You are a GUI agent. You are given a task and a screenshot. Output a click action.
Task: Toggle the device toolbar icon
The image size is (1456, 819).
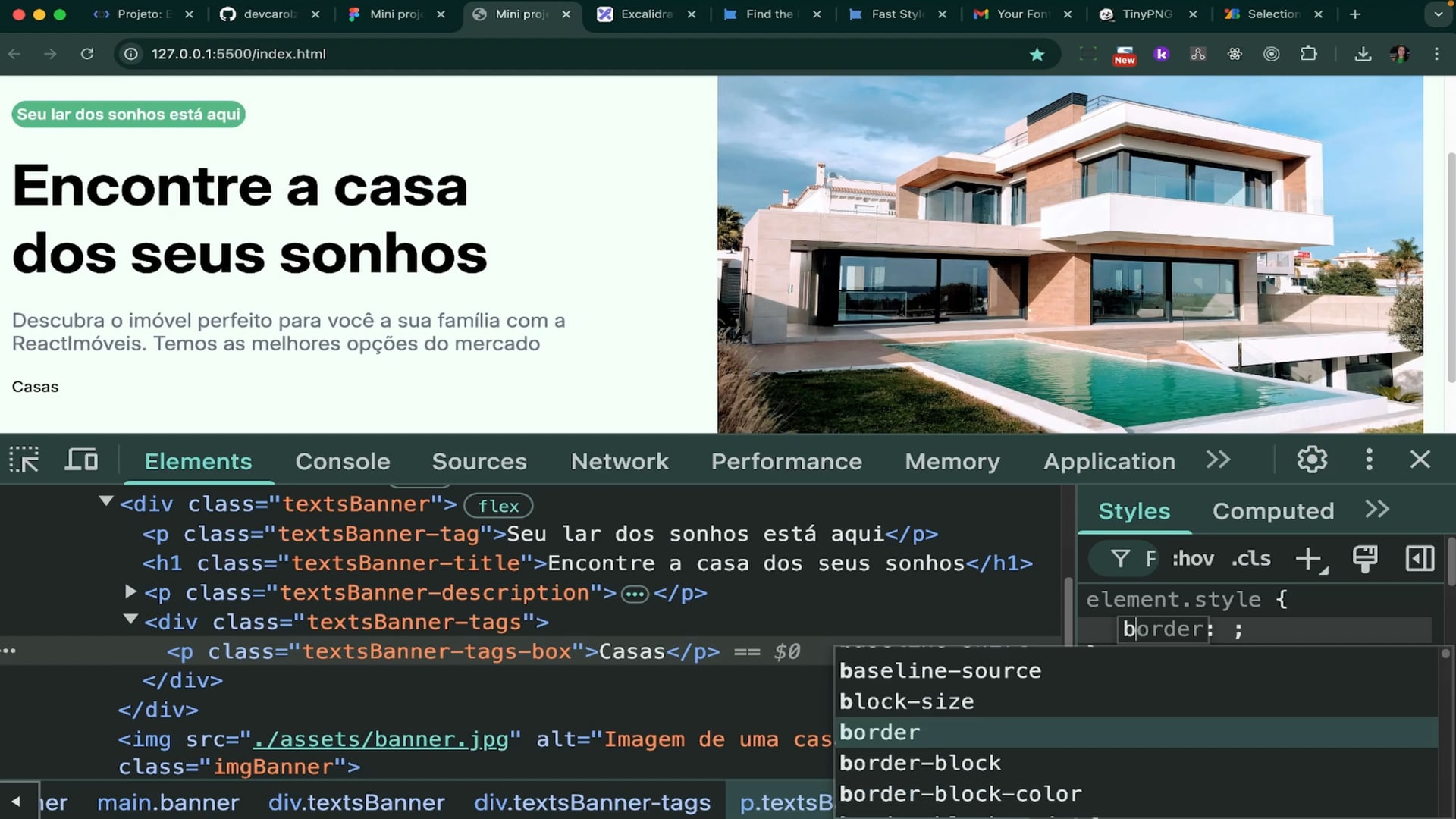(81, 460)
